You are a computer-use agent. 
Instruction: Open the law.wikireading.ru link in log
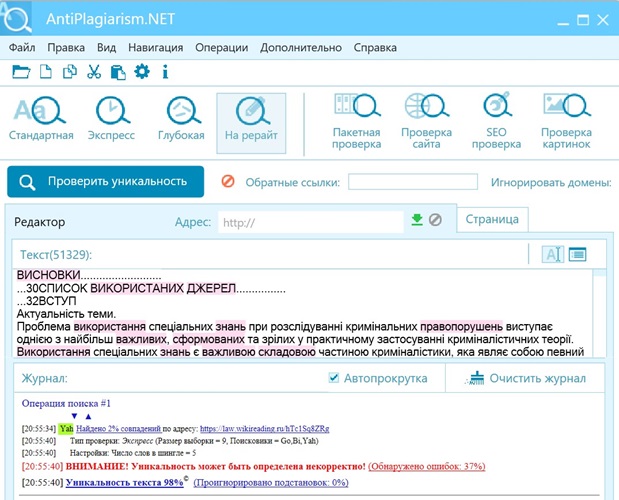[264, 429]
